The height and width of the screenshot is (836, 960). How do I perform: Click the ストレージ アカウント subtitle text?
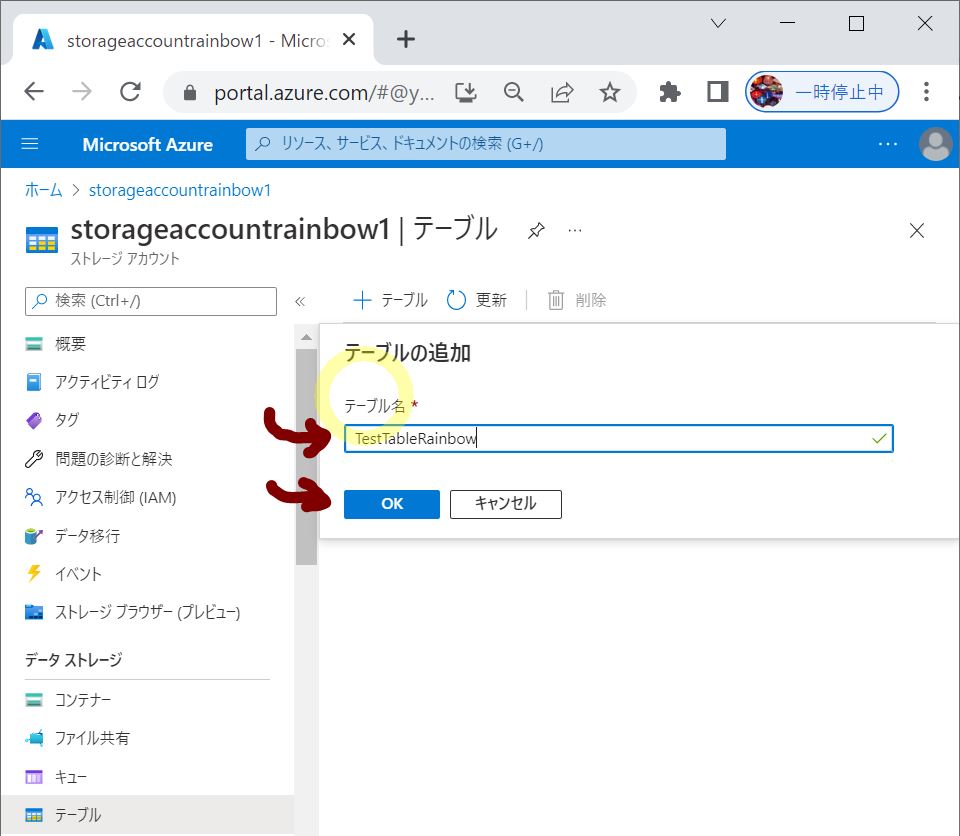125,258
